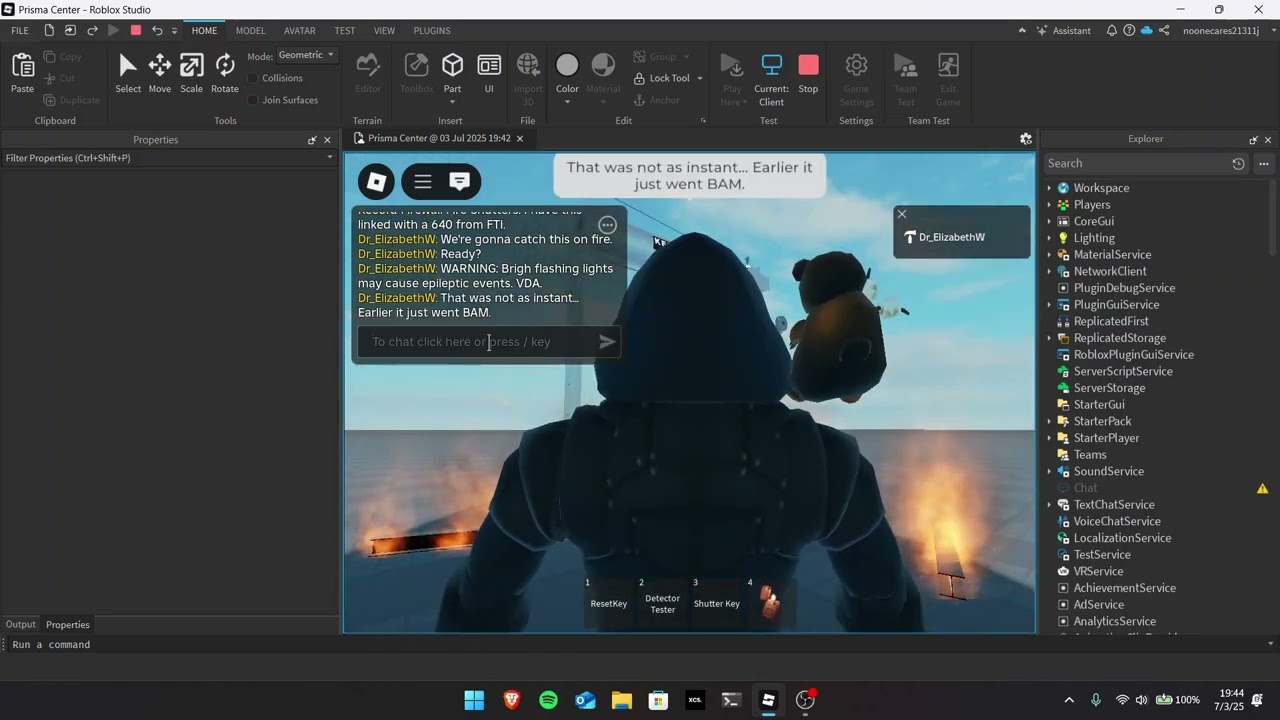Expand the StarterPlayer node
Image resolution: width=1280 pixels, height=720 pixels.
pyautogui.click(x=1049, y=438)
